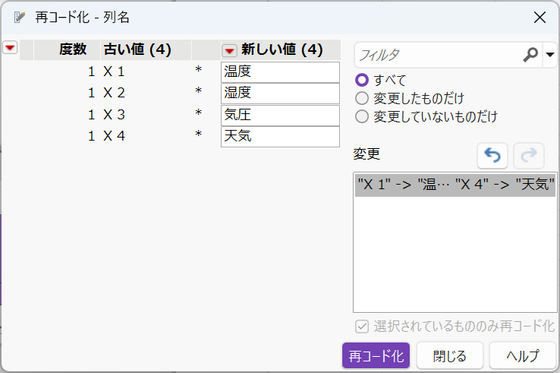Click the filter magnifier icon
The height and width of the screenshot is (373, 560).
[x=530, y=55]
